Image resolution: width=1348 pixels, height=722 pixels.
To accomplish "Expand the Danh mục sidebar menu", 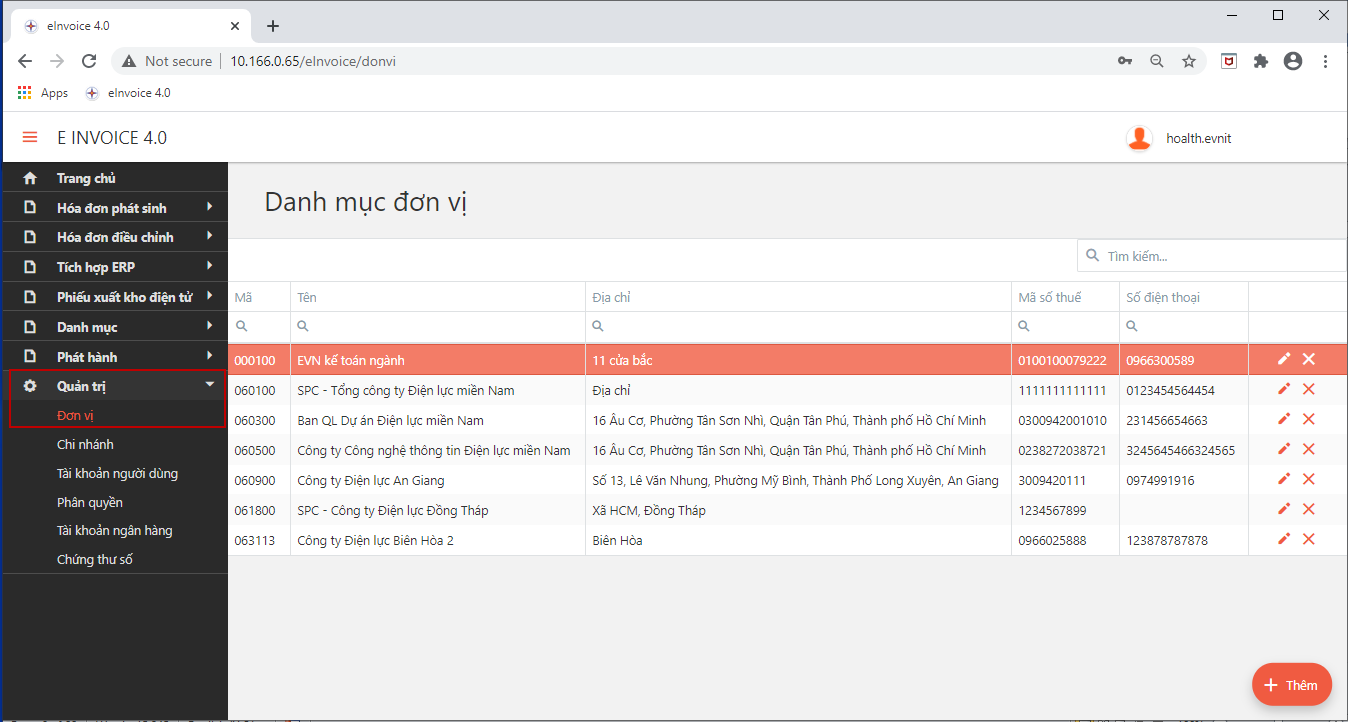I will coord(116,327).
